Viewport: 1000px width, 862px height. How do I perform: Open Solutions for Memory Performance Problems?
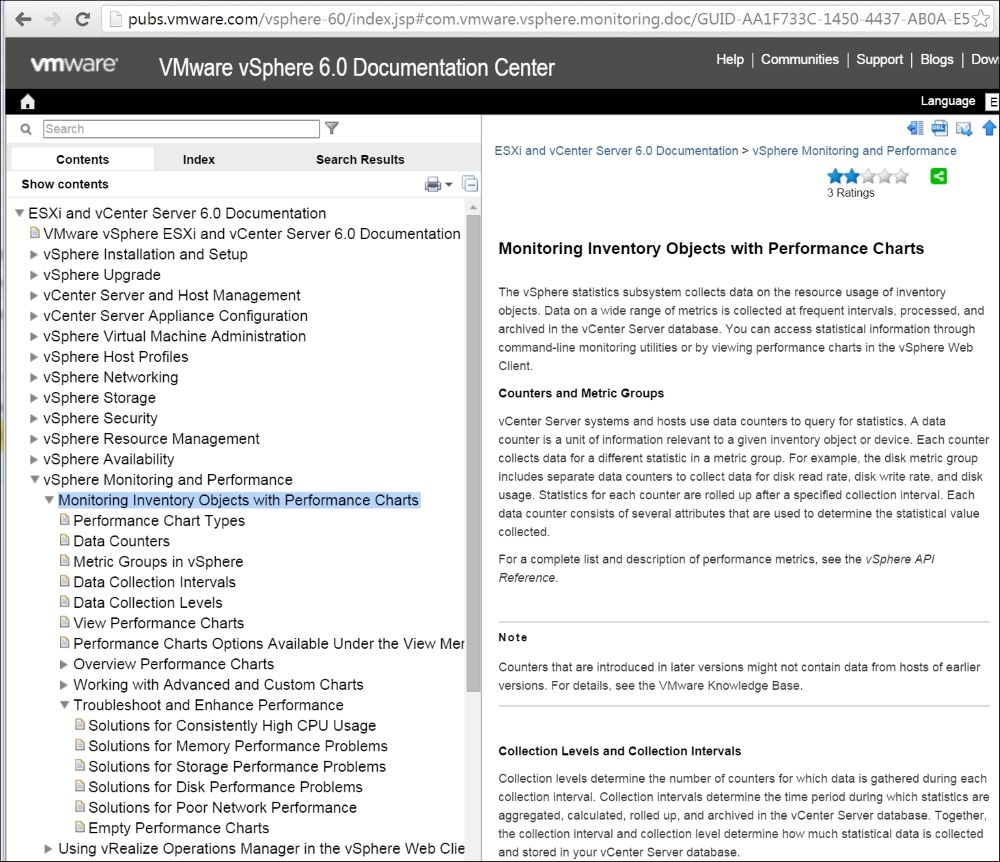click(x=238, y=746)
